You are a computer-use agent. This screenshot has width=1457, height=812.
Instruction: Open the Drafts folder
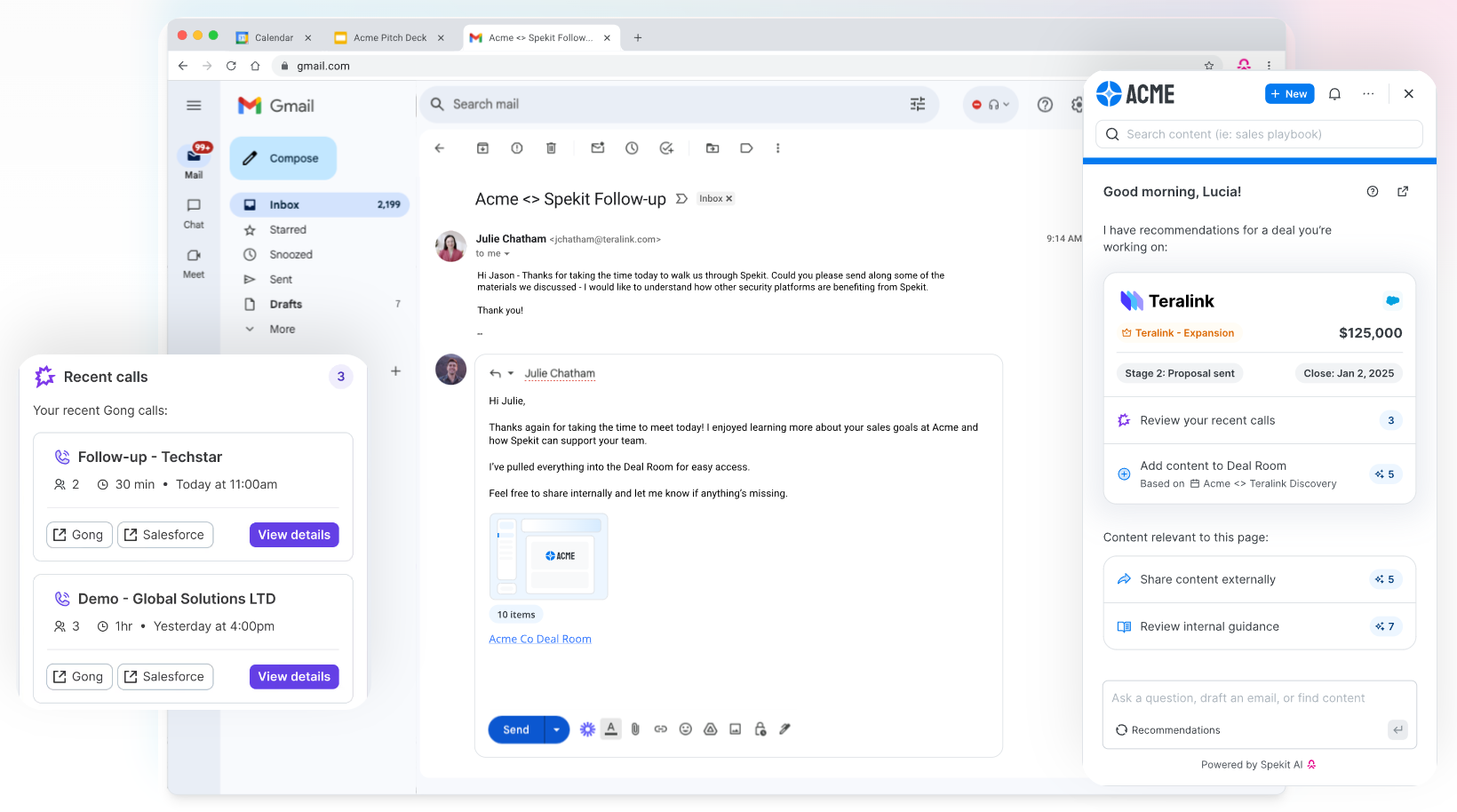(285, 304)
